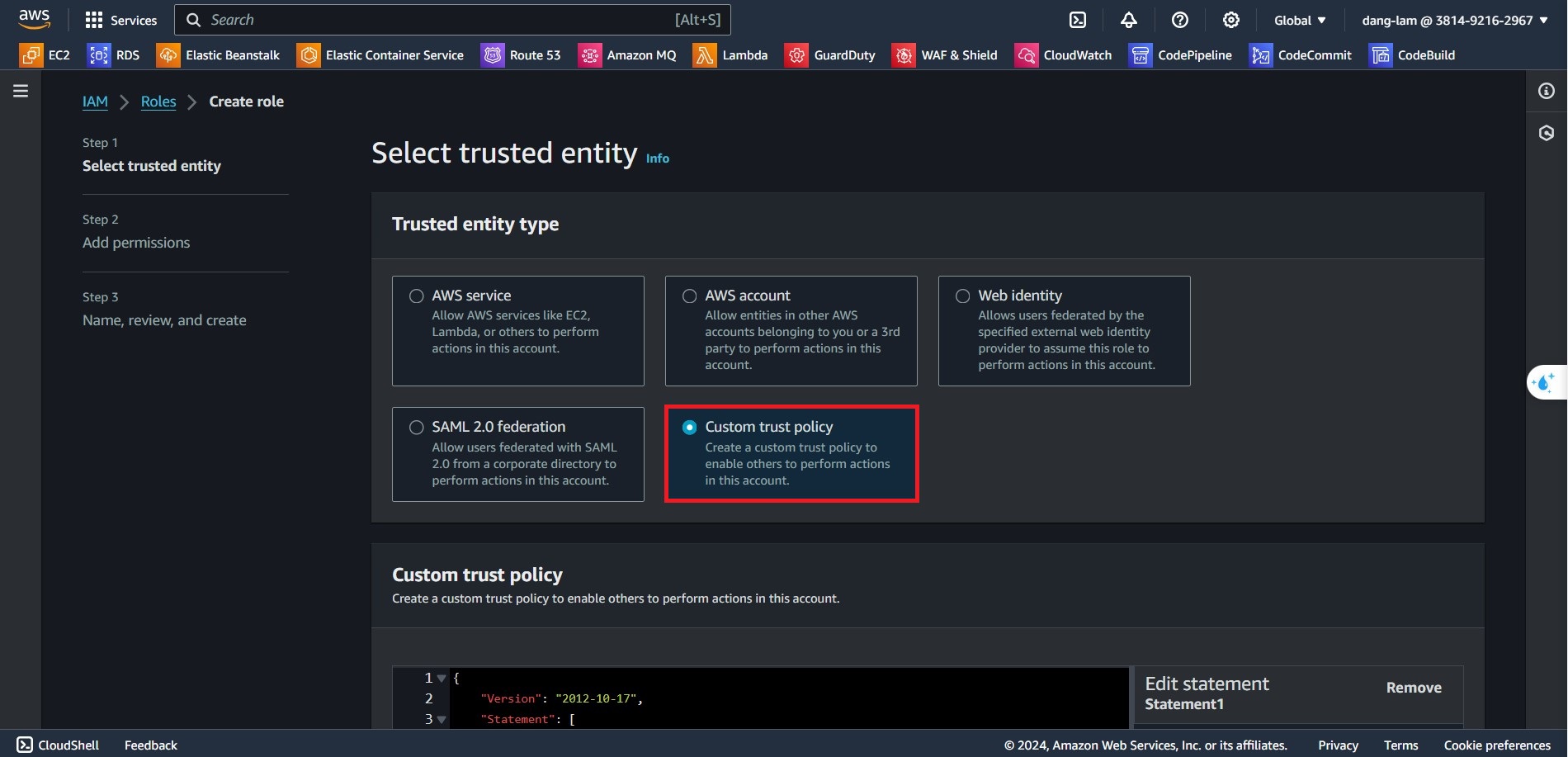
Task: Expand the Global region dropdown
Action: [1300, 20]
